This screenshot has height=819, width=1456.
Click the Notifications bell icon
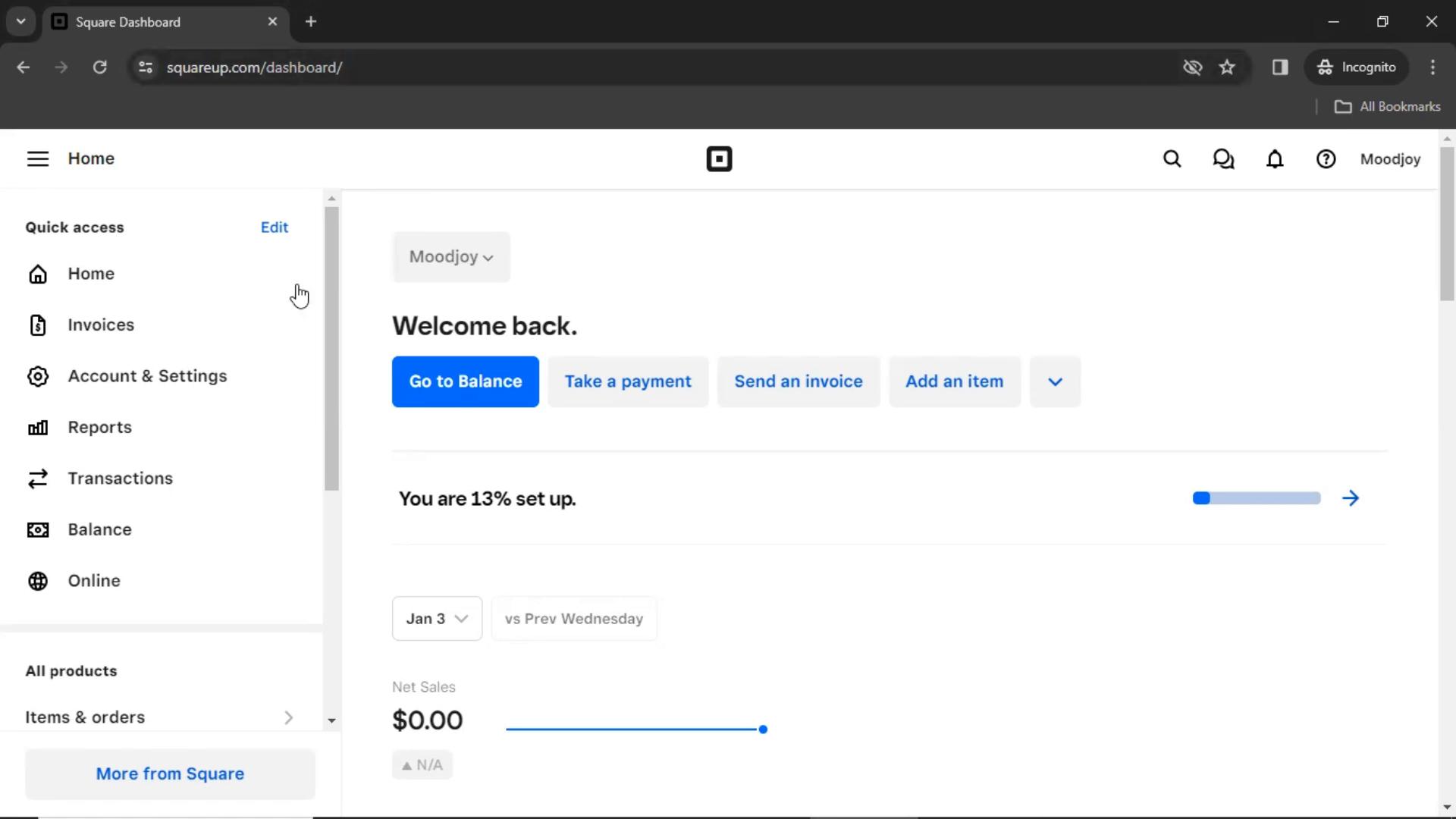(1275, 159)
